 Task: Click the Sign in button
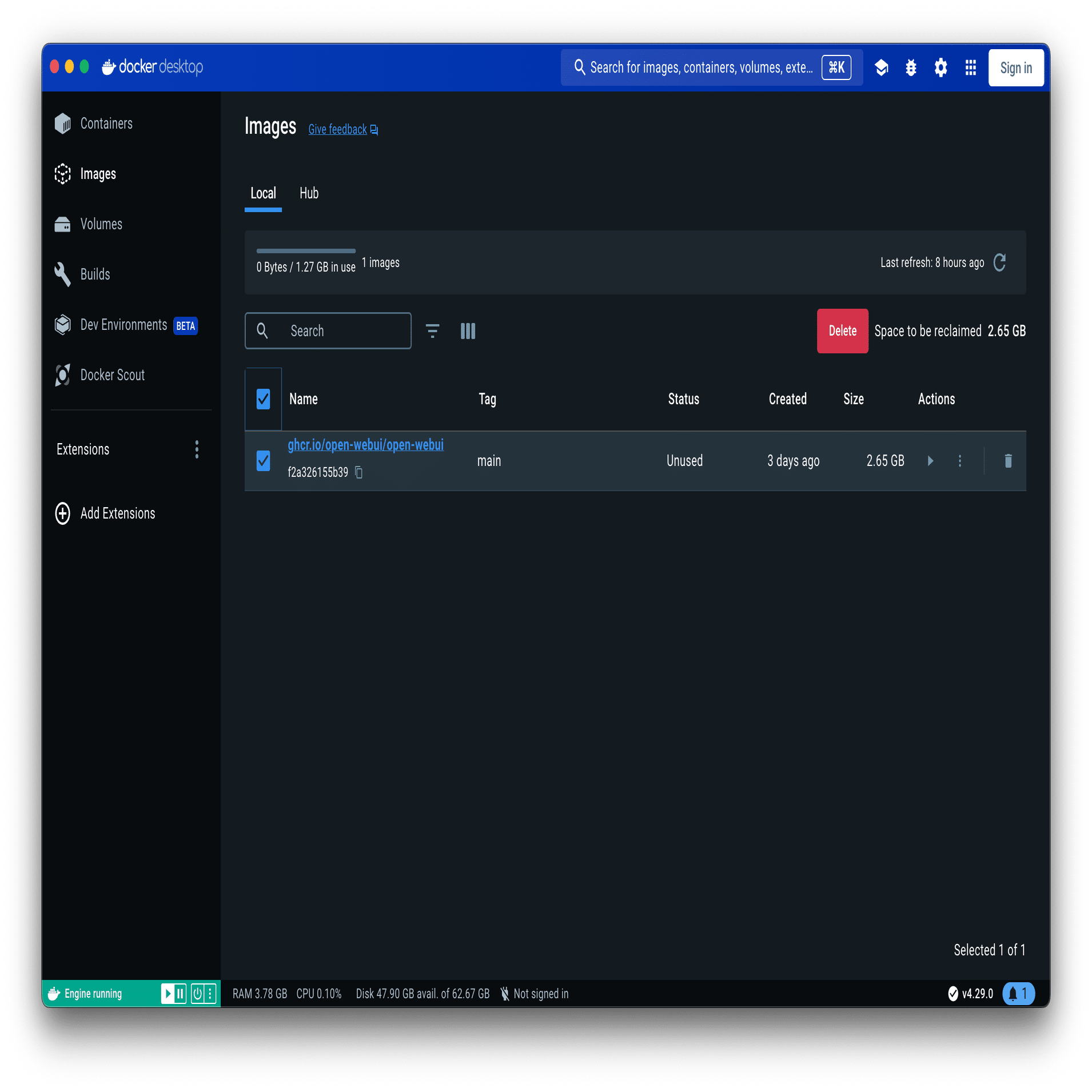(x=1016, y=67)
